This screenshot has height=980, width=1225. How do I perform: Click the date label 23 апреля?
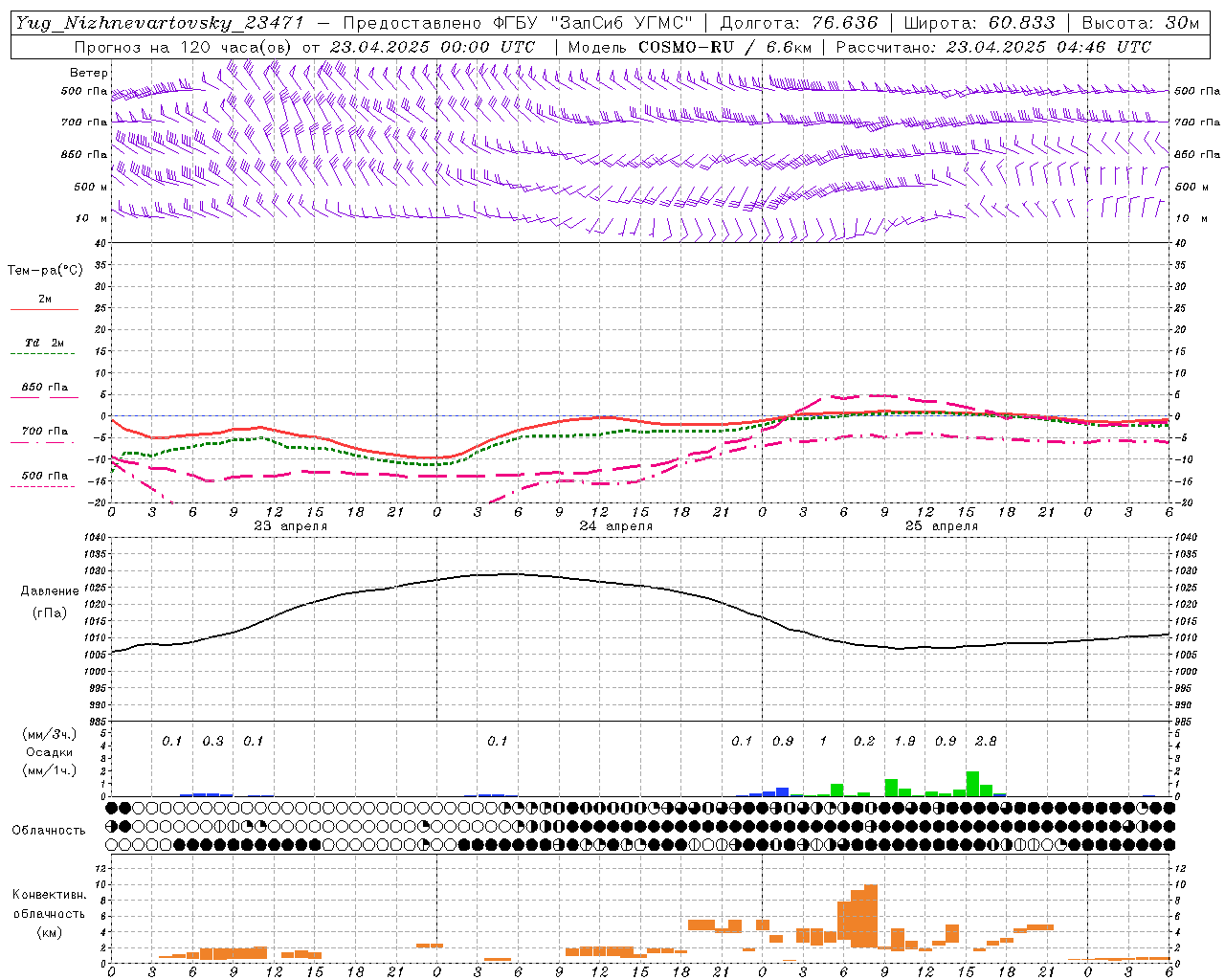(291, 526)
